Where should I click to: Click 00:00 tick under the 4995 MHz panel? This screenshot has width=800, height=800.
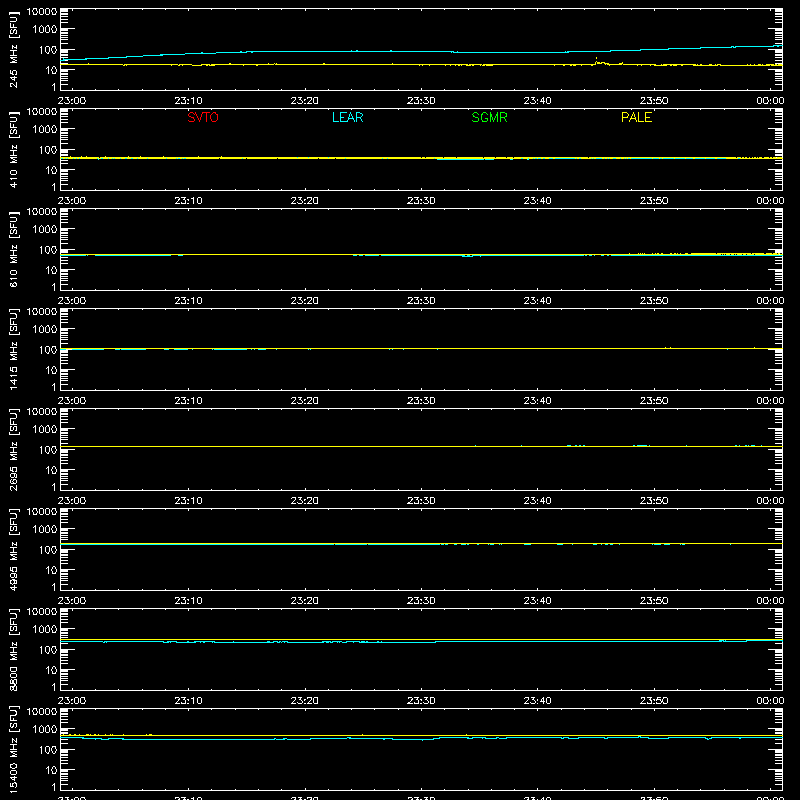pyautogui.click(x=770, y=601)
